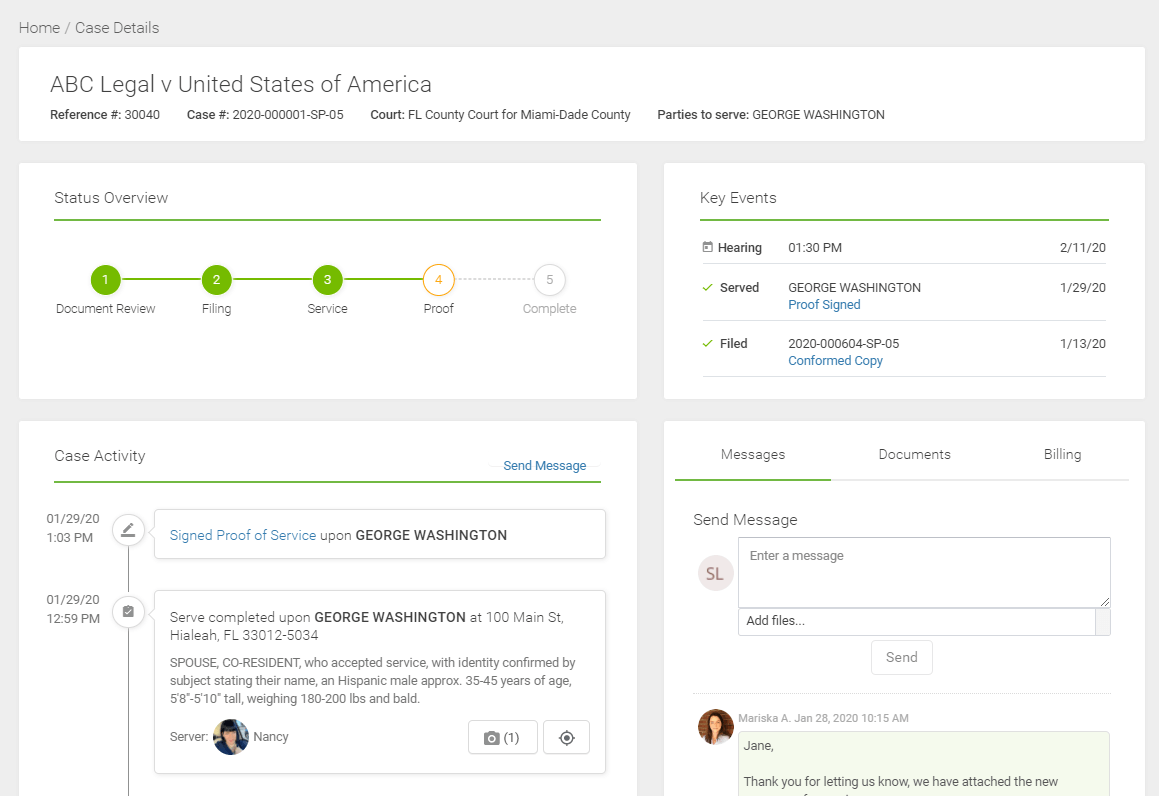The width and height of the screenshot is (1159, 796).
Task: Go to Home in the breadcrumb
Action: [39, 28]
